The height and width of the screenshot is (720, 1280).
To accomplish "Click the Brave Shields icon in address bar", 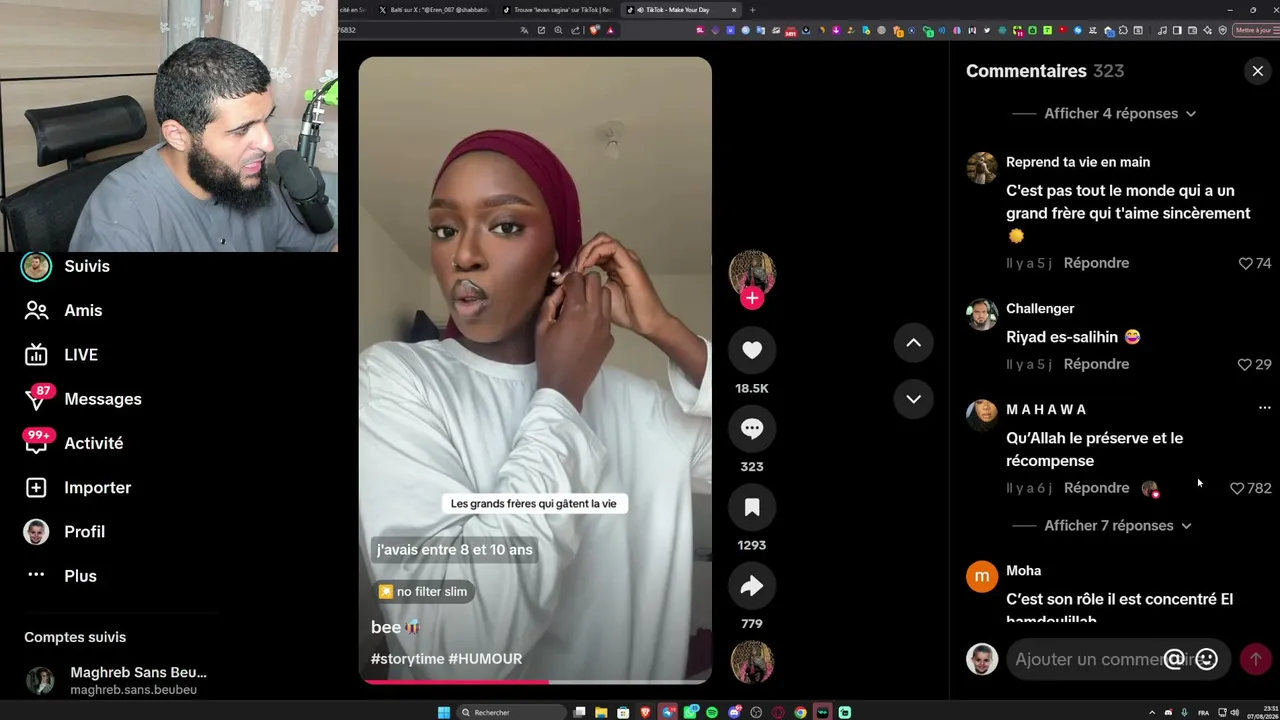I will pyautogui.click(x=596, y=30).
